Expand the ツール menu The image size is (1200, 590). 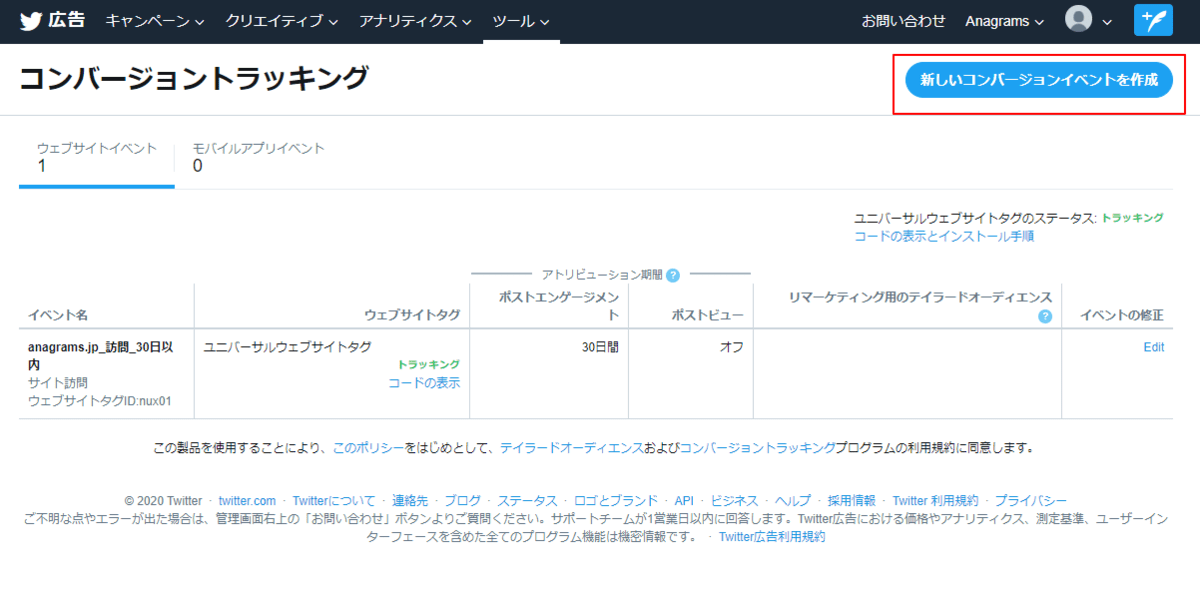point(521,21)
